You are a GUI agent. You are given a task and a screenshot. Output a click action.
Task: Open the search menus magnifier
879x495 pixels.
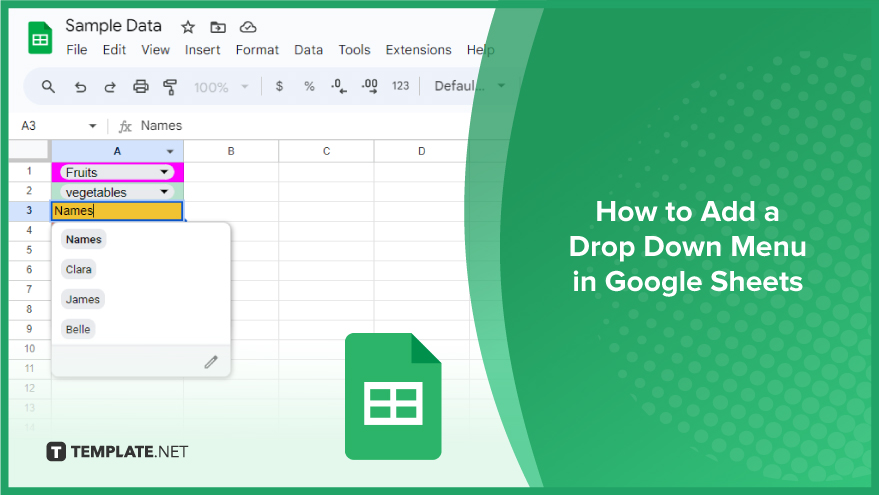click(48, 86)
